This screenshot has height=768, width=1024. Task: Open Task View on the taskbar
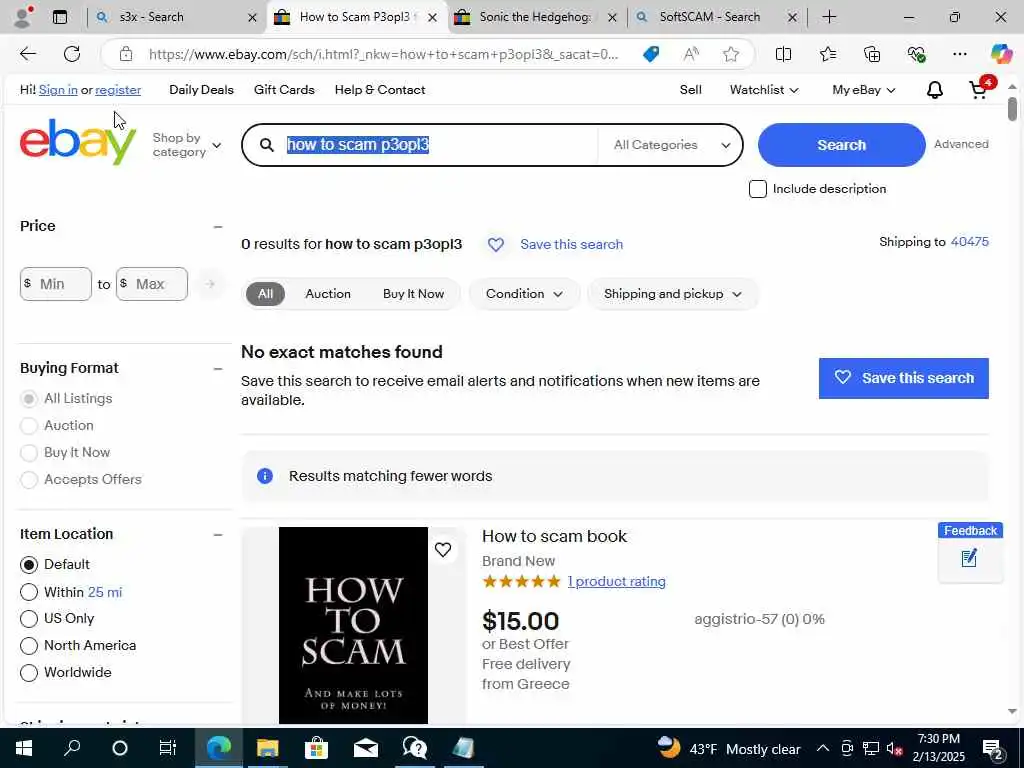pyautogui.click(x=168, y=748)
